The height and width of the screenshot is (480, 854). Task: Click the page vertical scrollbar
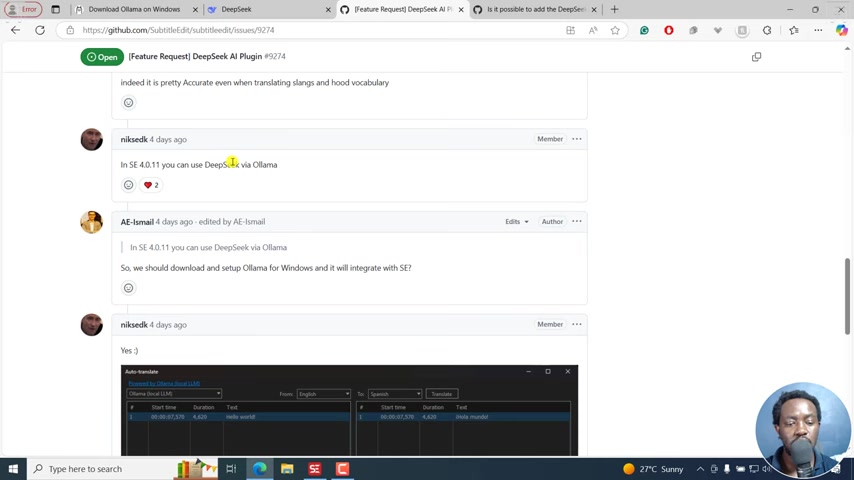pyautogui.click(x=847, y=296)
